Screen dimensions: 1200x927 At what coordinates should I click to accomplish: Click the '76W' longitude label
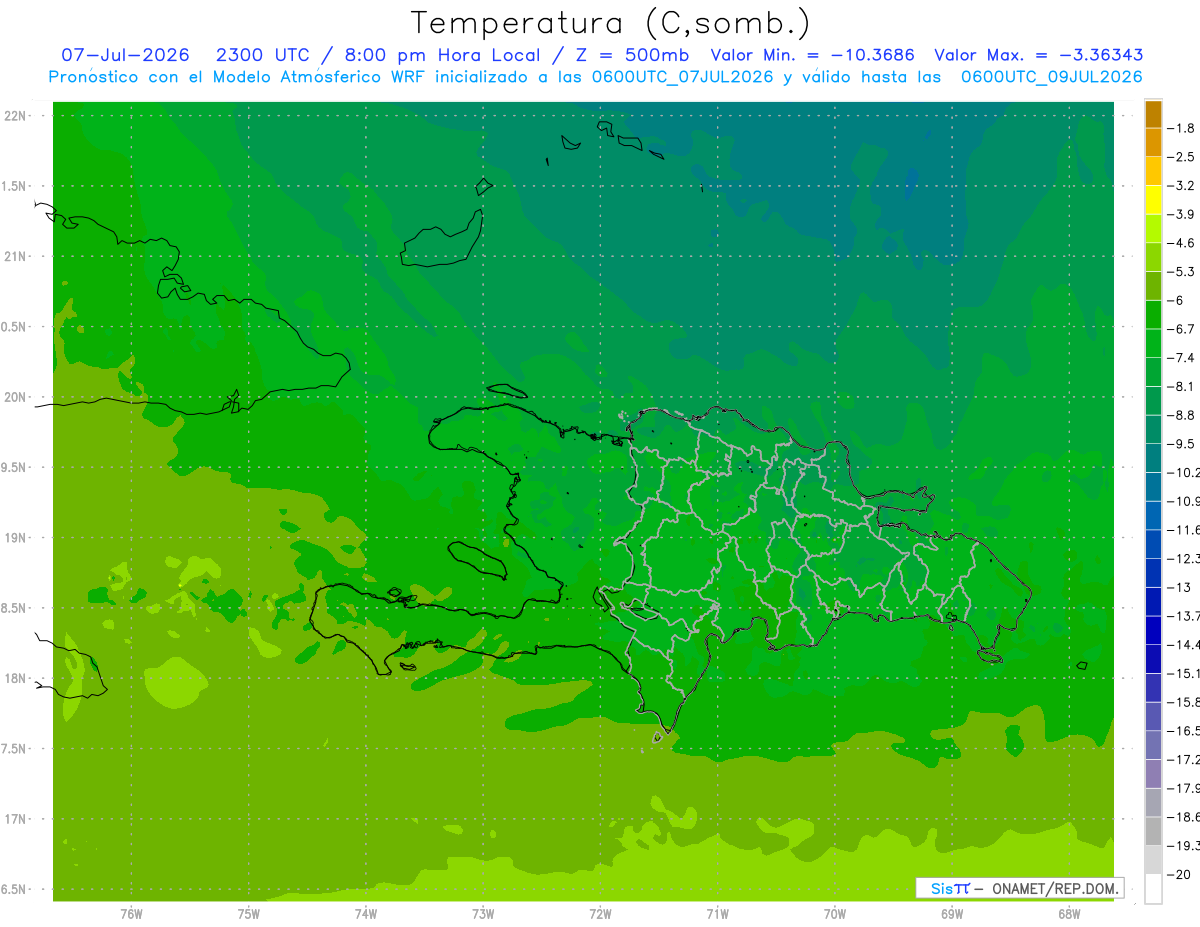click(x=131, y=914)
